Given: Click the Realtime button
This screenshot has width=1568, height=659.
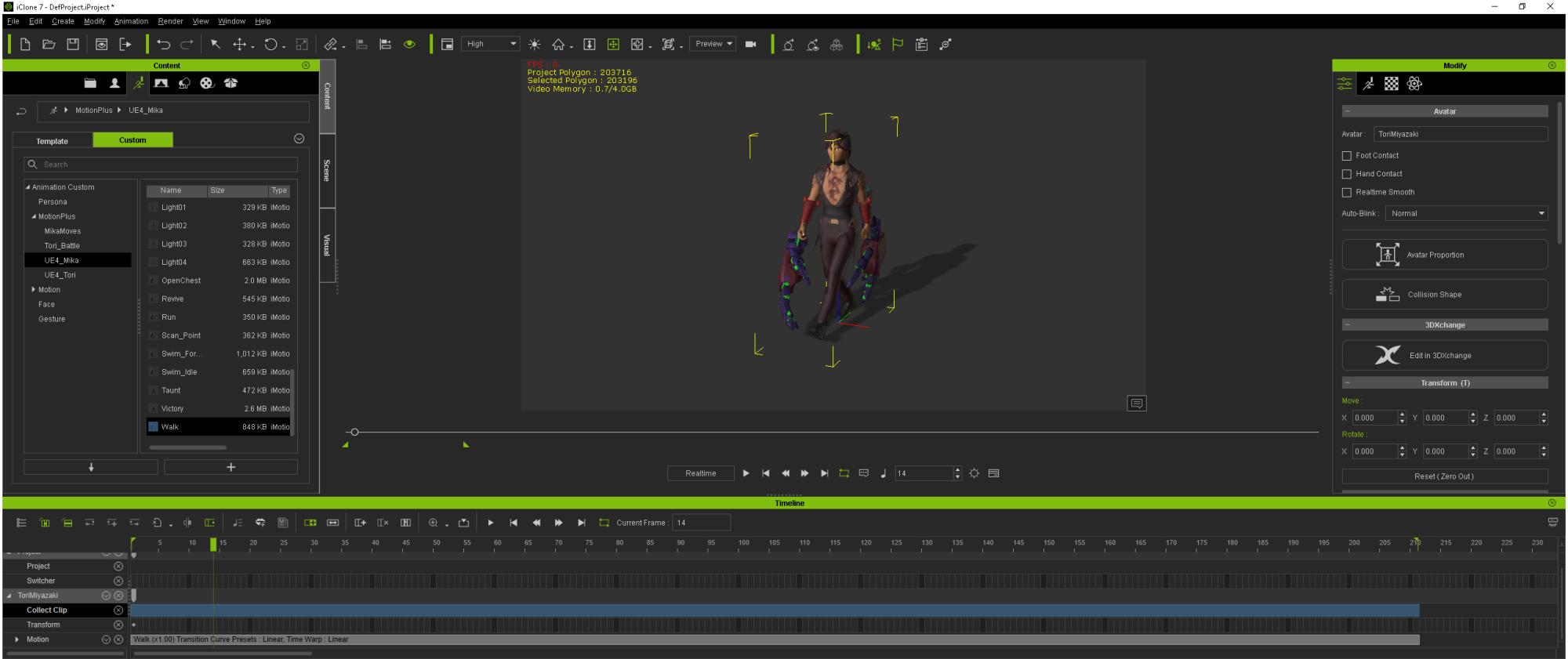Looking at the screenshot, I should (x=701, y=473).
